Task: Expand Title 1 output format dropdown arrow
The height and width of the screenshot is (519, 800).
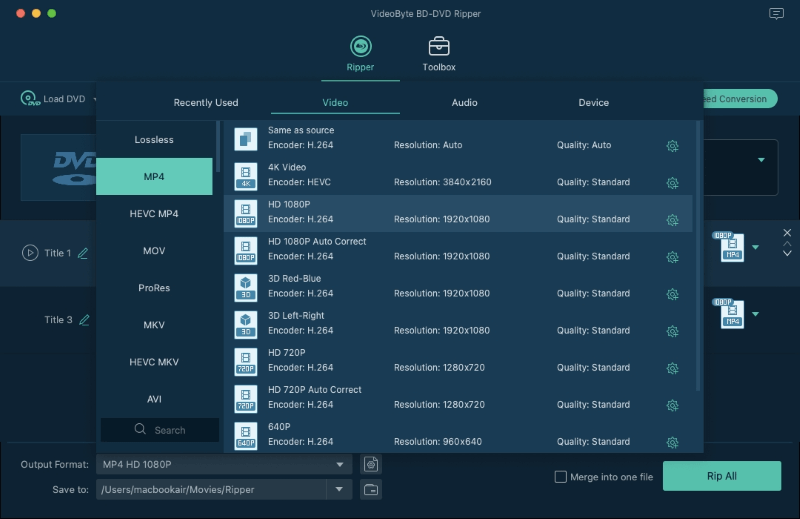Action: [756, 247]
